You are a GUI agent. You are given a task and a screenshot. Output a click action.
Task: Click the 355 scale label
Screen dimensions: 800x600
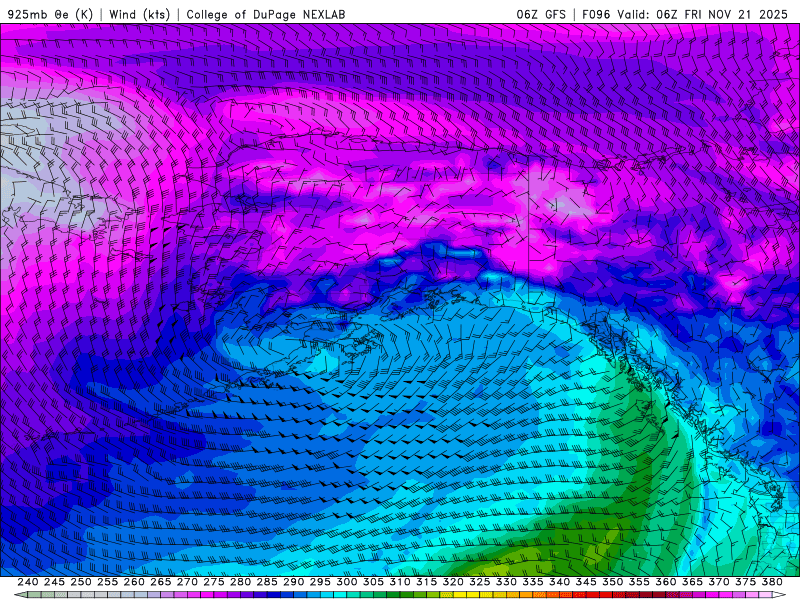[639, 582]
